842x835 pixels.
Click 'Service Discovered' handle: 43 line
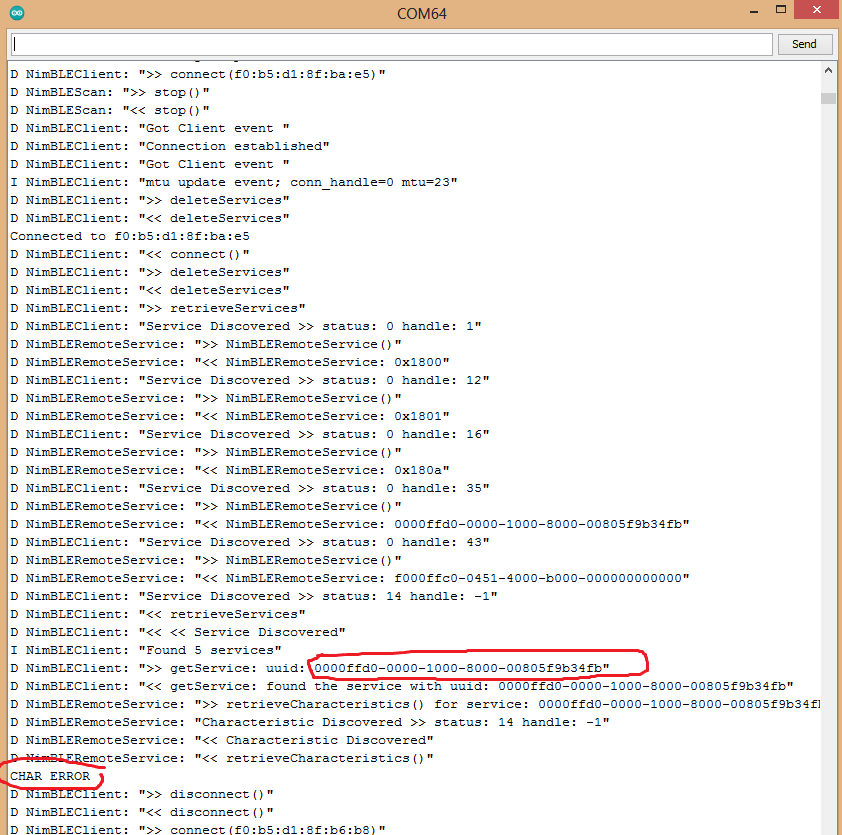coord(250,542)
